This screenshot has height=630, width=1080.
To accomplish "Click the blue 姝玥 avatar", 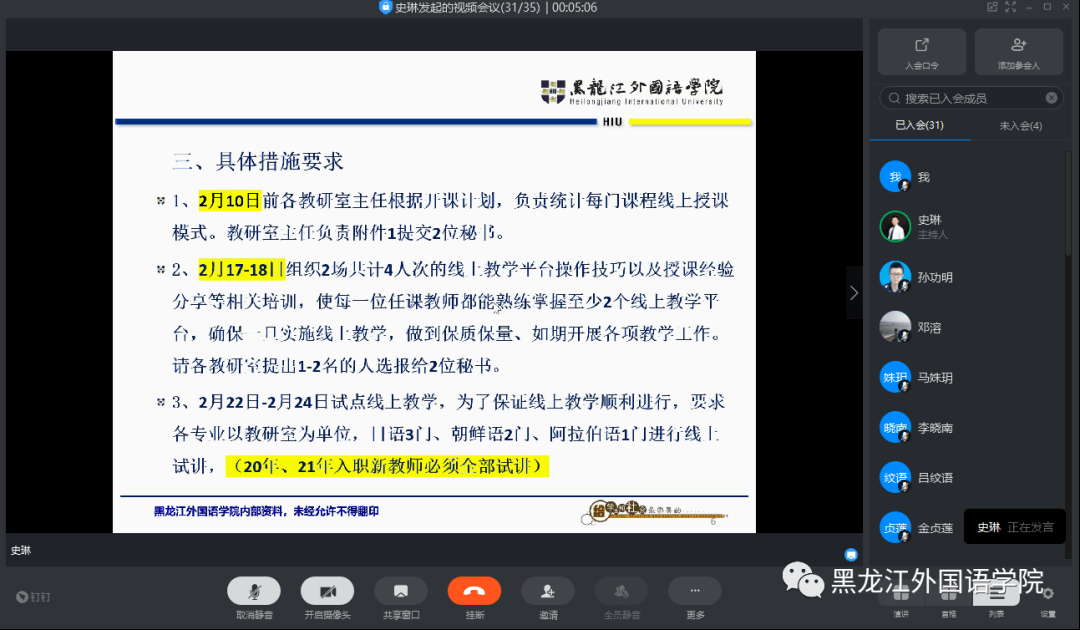I will [895, 377].
